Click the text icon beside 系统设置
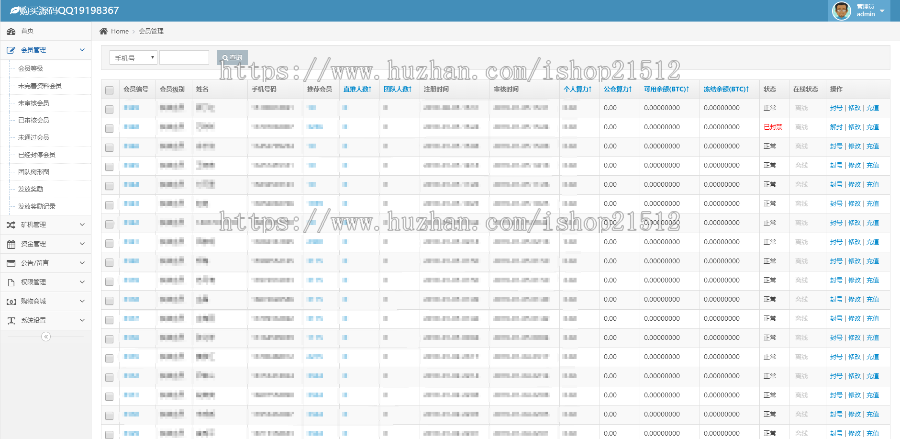The width and height of the screenshot is (900, 439). (x=11, y=320)
